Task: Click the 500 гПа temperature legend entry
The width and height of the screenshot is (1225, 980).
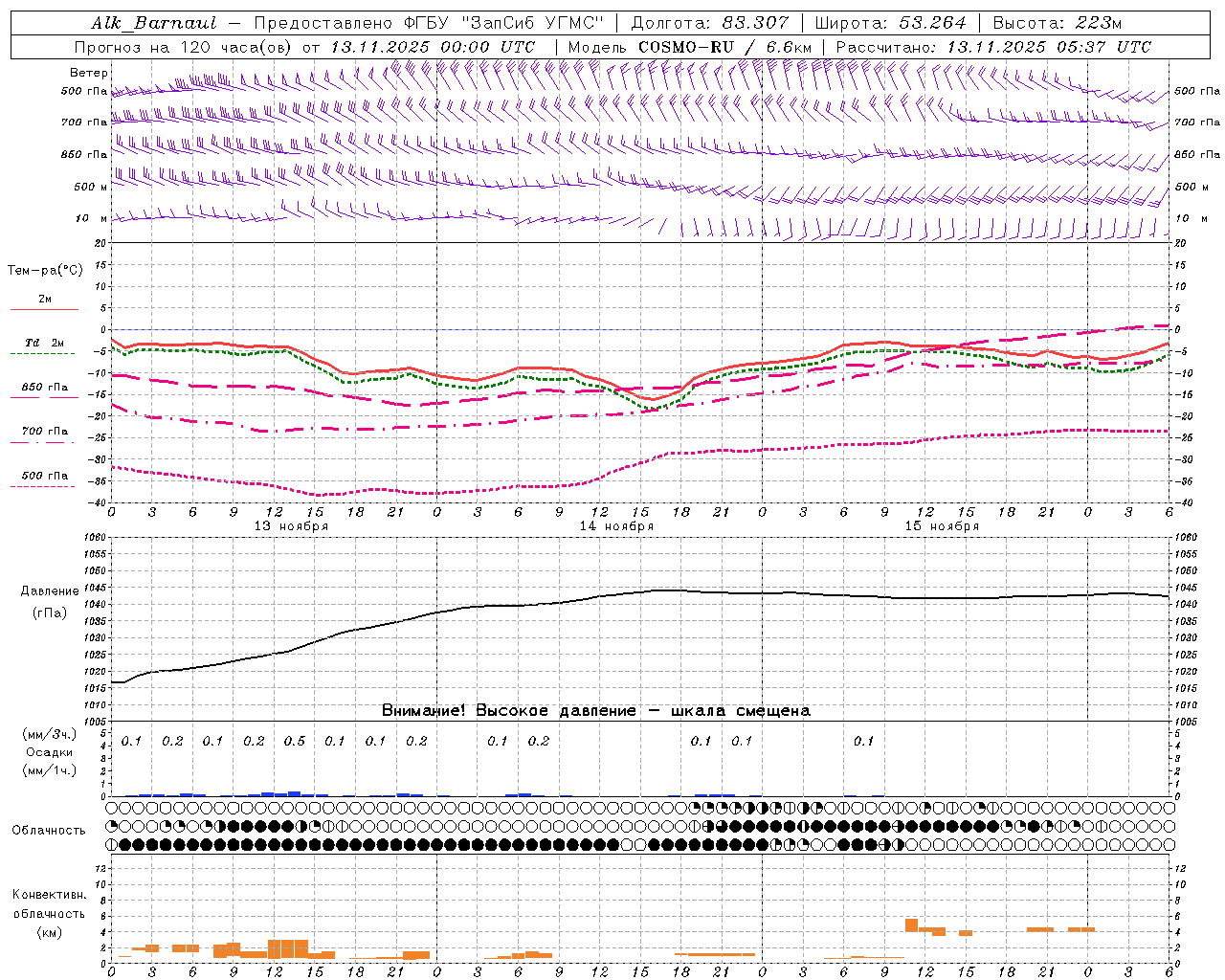Action: point(45,476)
